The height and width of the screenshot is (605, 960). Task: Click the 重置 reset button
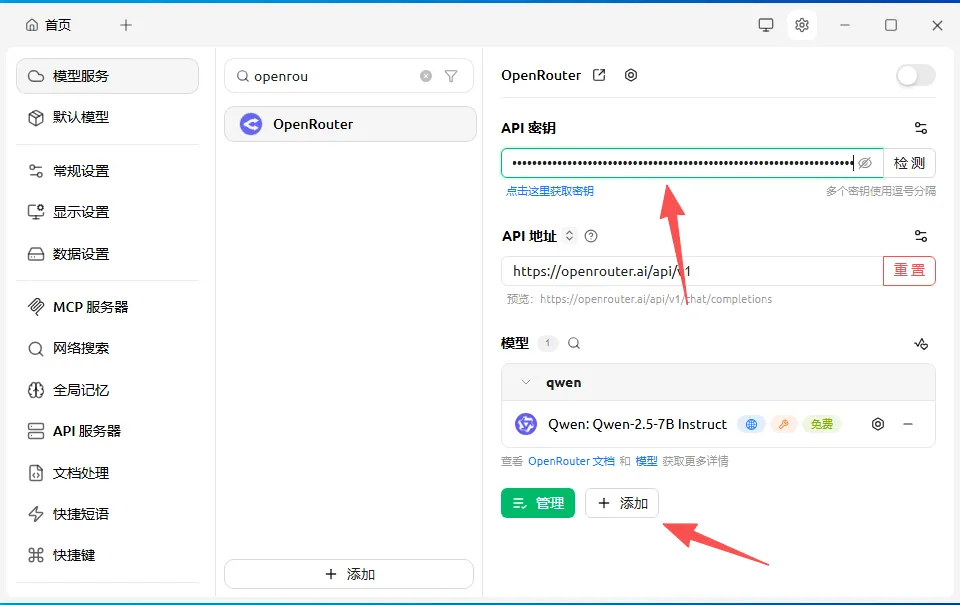point(909,271)
